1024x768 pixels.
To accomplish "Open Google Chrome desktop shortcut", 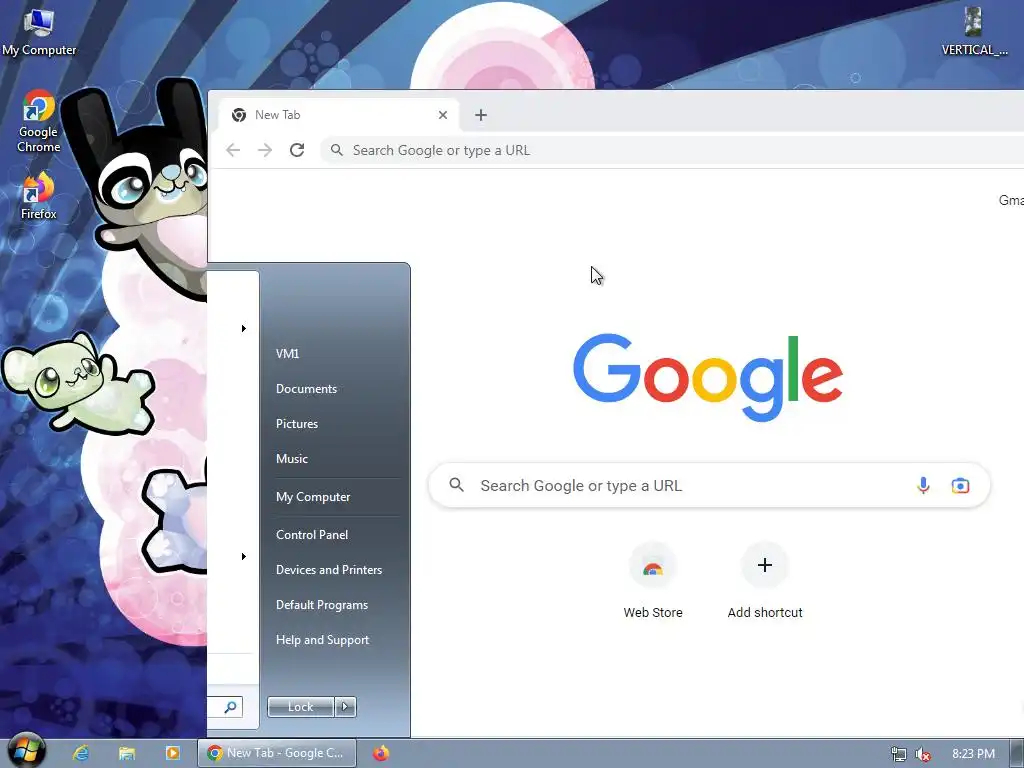I will click(39, 121).
